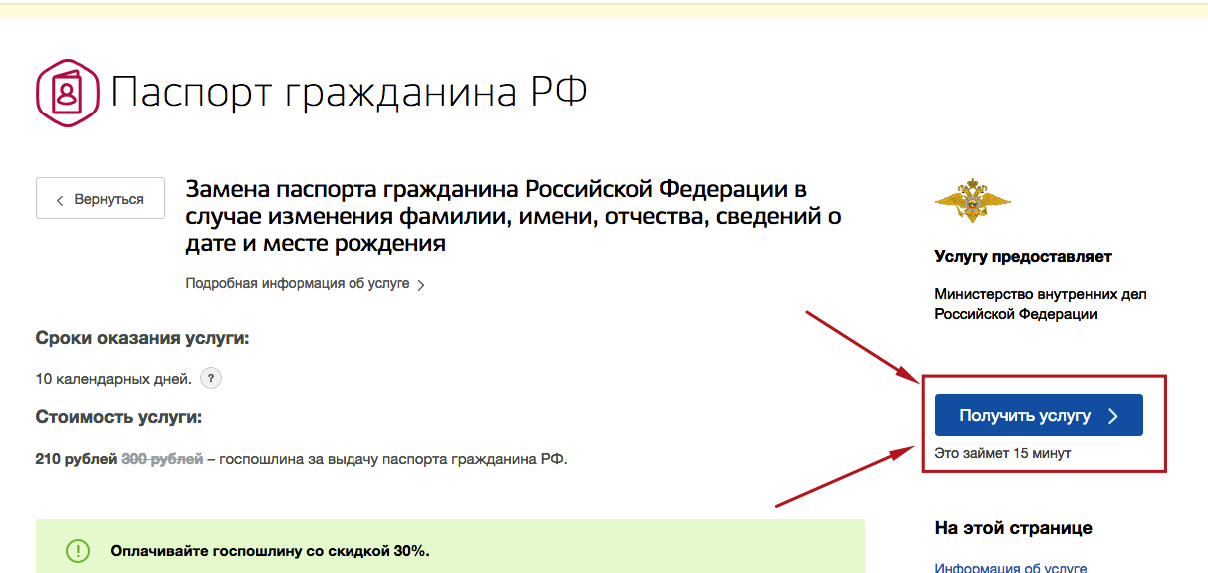
Task: Click the Замена паспорта гражданина service heading
Action: click(510, 216)
